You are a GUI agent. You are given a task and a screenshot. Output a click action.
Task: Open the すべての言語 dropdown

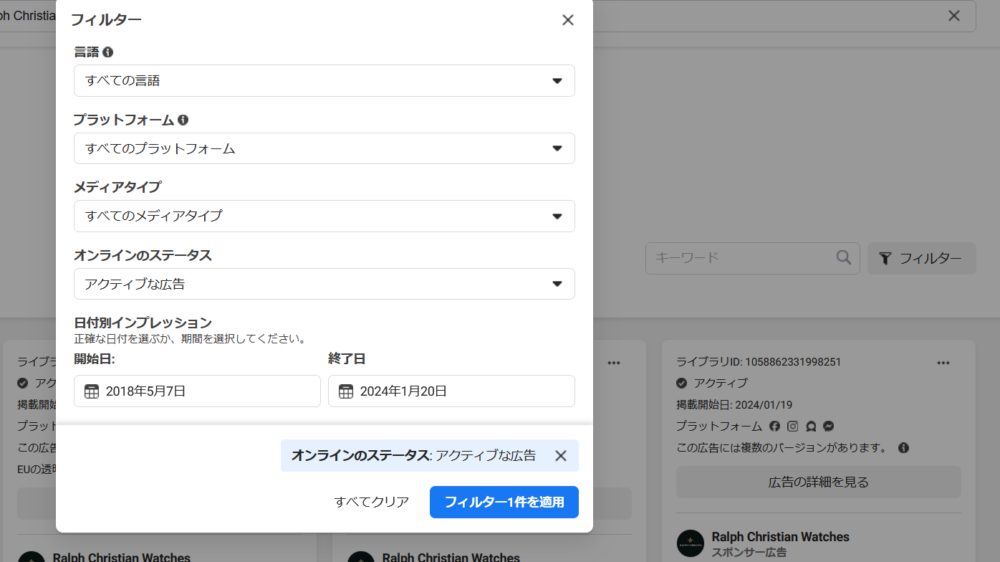pos(324,81)
